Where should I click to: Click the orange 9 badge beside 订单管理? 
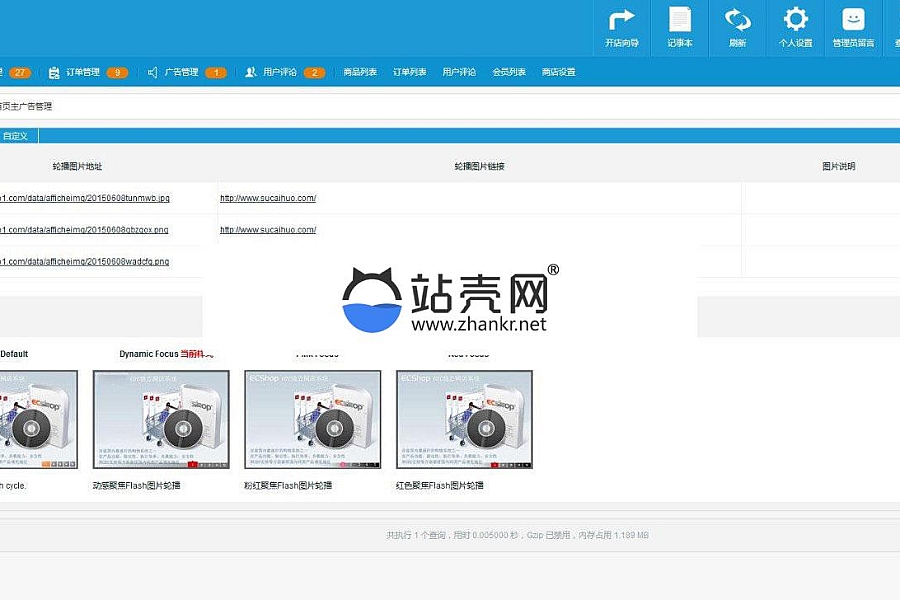coord(117,72)
